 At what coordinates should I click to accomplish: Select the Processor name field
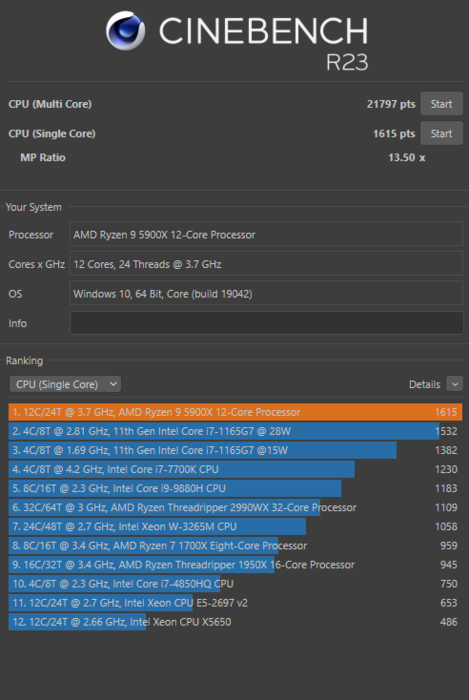[x=266, y=234]
